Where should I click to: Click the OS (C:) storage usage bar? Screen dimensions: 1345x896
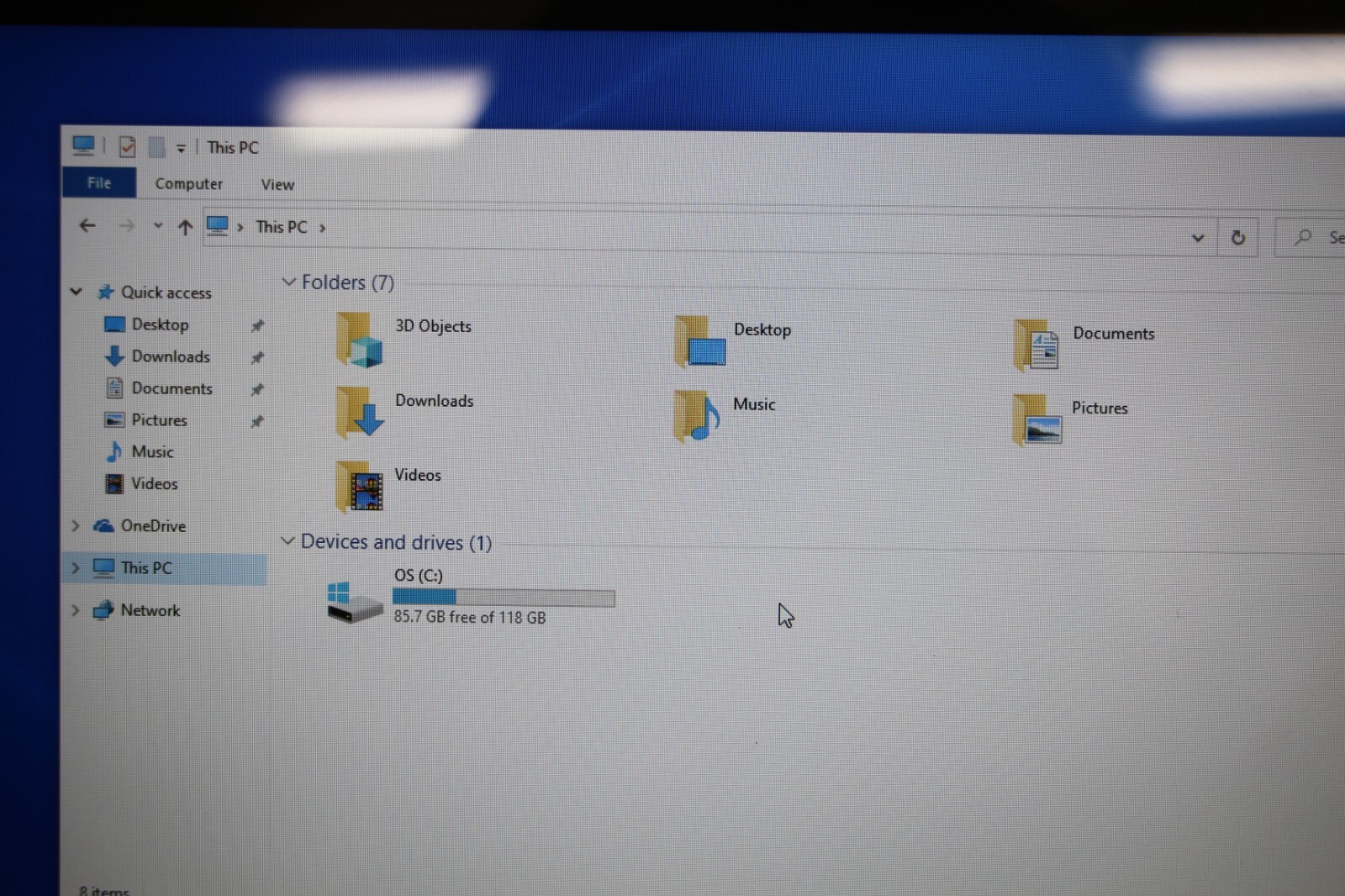click(504, 598)
